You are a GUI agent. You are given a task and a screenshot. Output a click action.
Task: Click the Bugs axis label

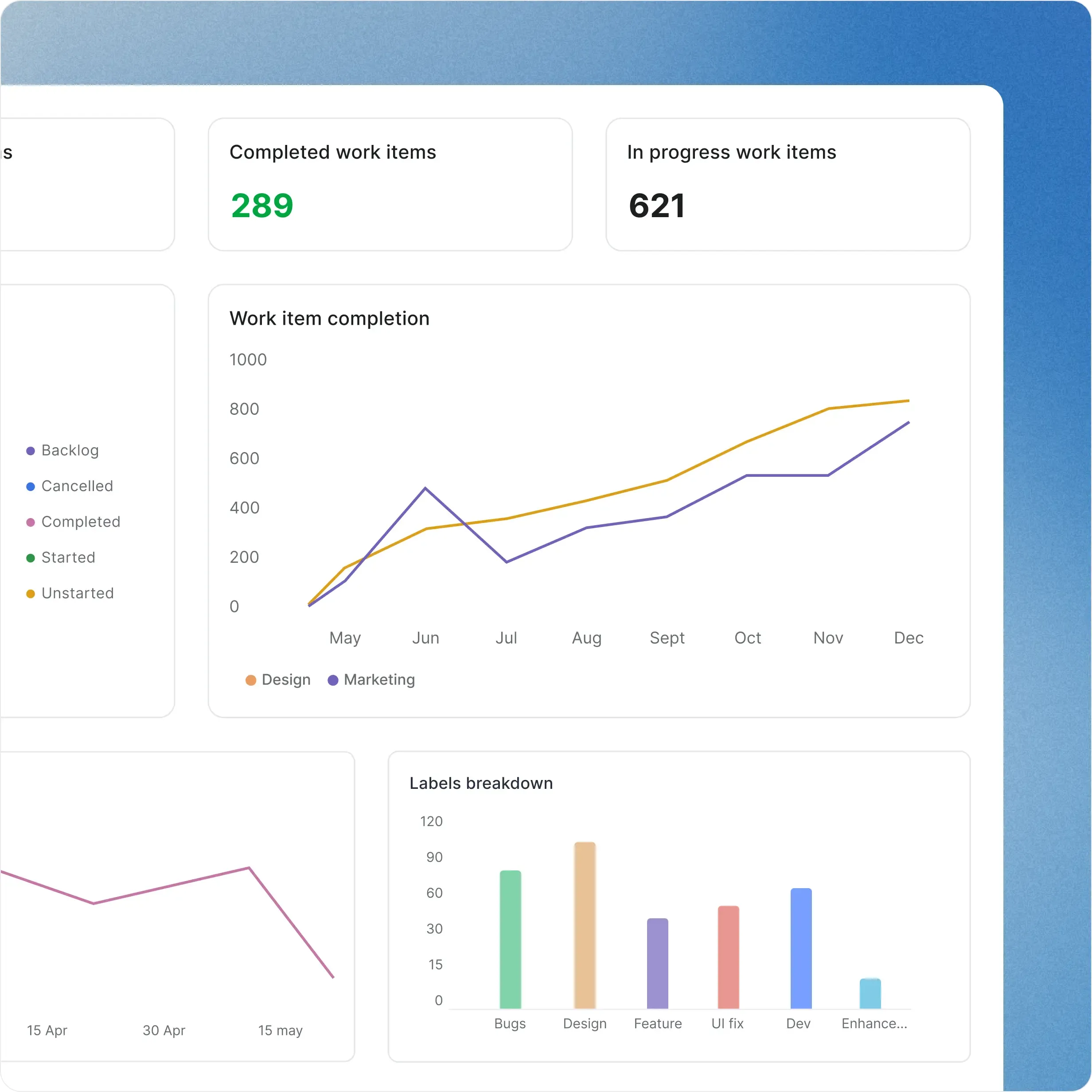click(x=510, y=1024)
